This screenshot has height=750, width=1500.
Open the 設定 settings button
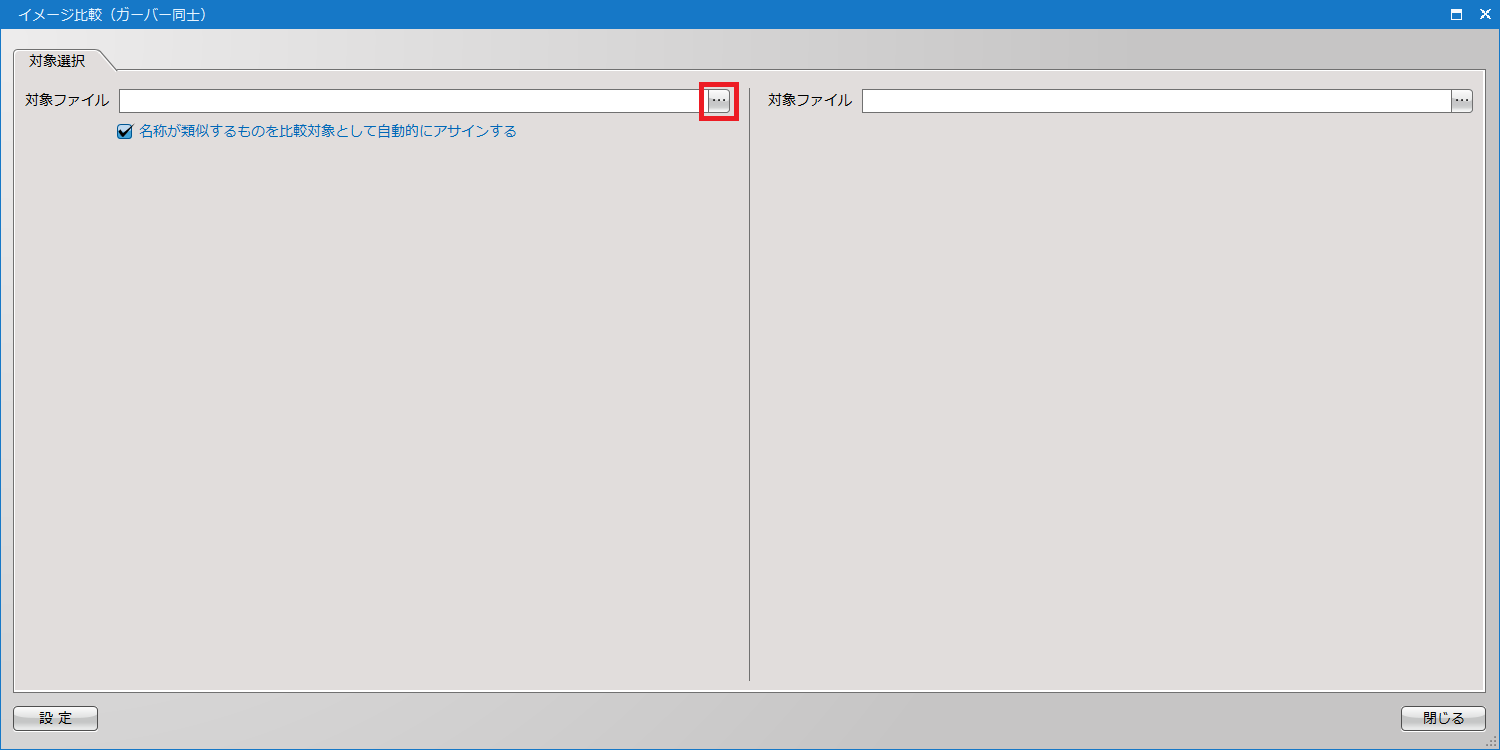coord(56,718)
